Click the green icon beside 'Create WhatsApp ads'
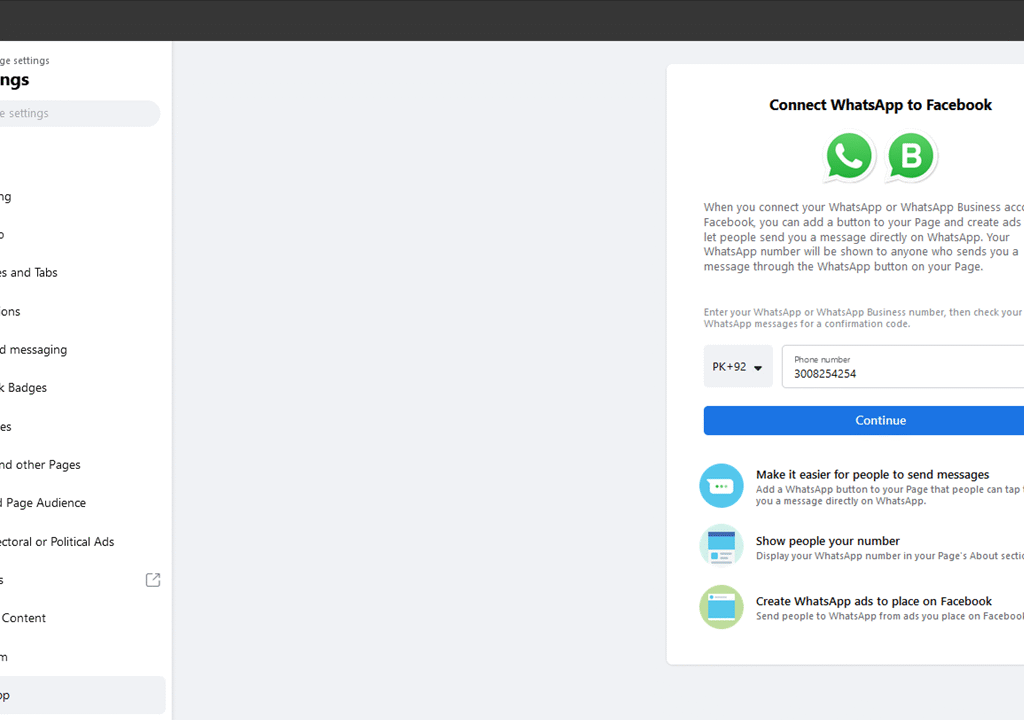This screenshot has width=1024, height=720. pyautogui.click(x=721, y=607)
